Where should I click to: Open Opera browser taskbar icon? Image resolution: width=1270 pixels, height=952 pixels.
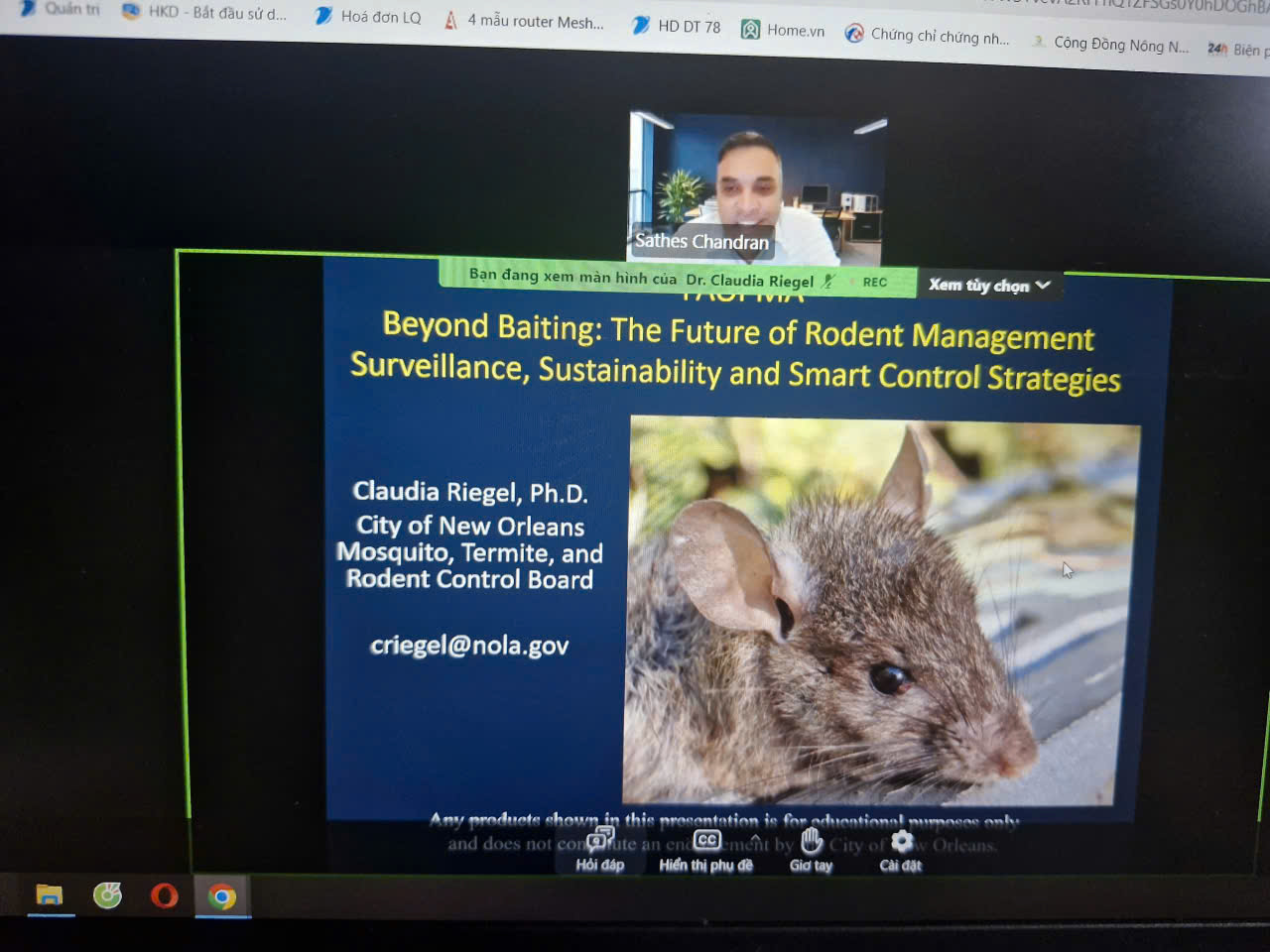coord(164,896)
